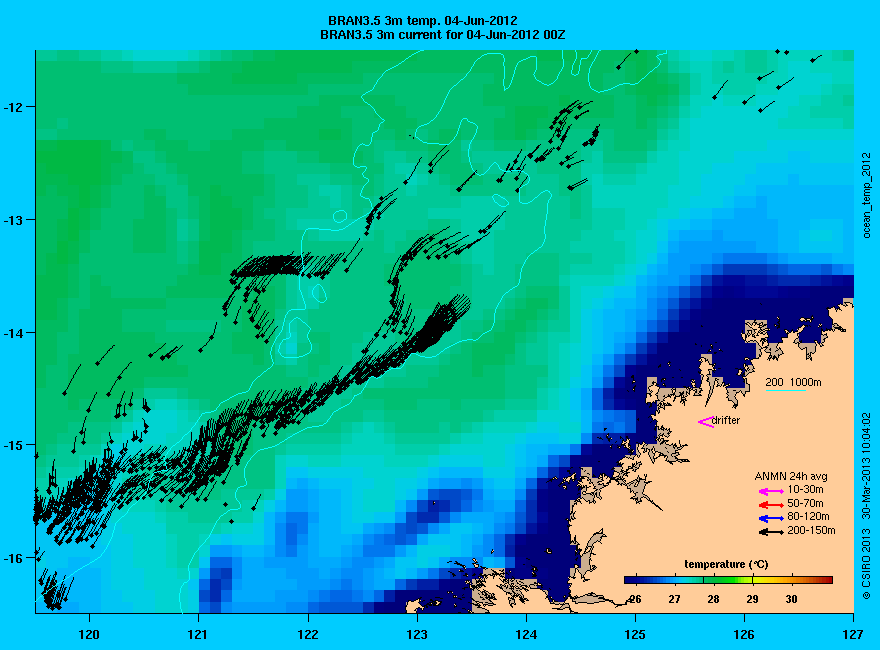Click the longitude label 123
880x650 pixels.
417,634
